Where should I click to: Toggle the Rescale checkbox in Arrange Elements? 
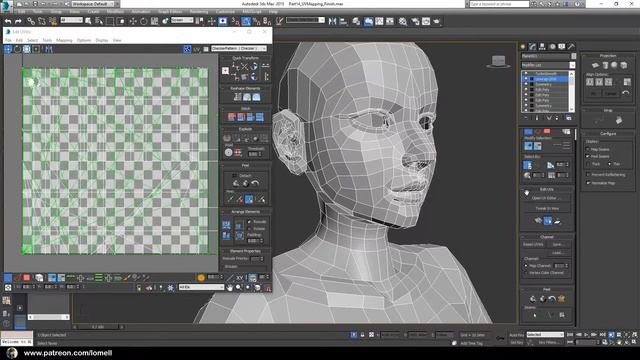point(249,222)
